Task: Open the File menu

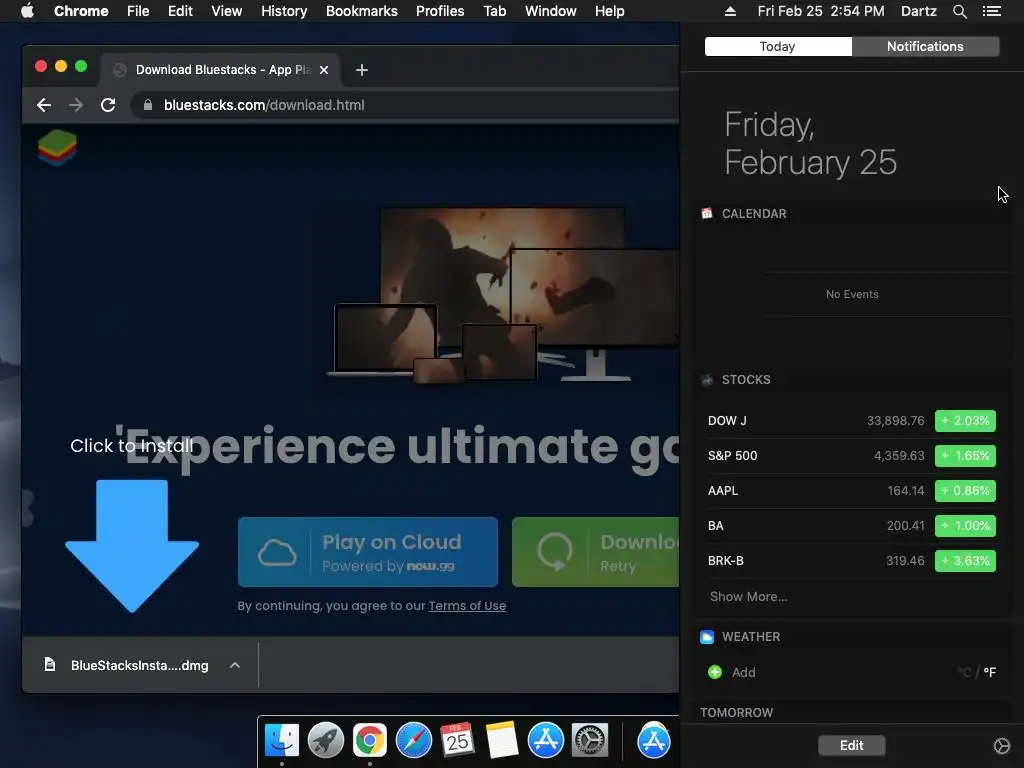Action: (138, 11)
